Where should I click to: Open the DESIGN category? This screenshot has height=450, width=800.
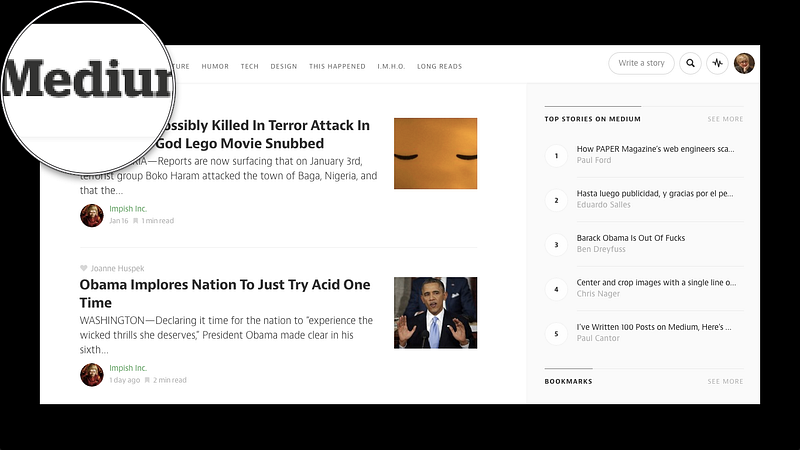284,66
